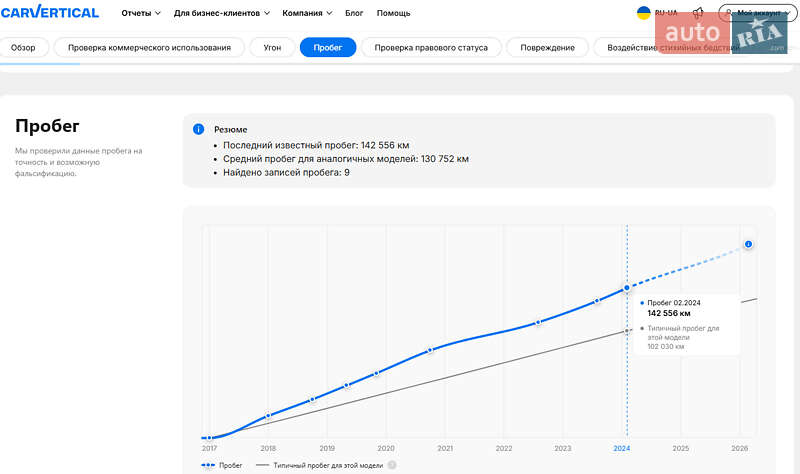Click the 02.2024 mileage data point

(x=627, y=288)
